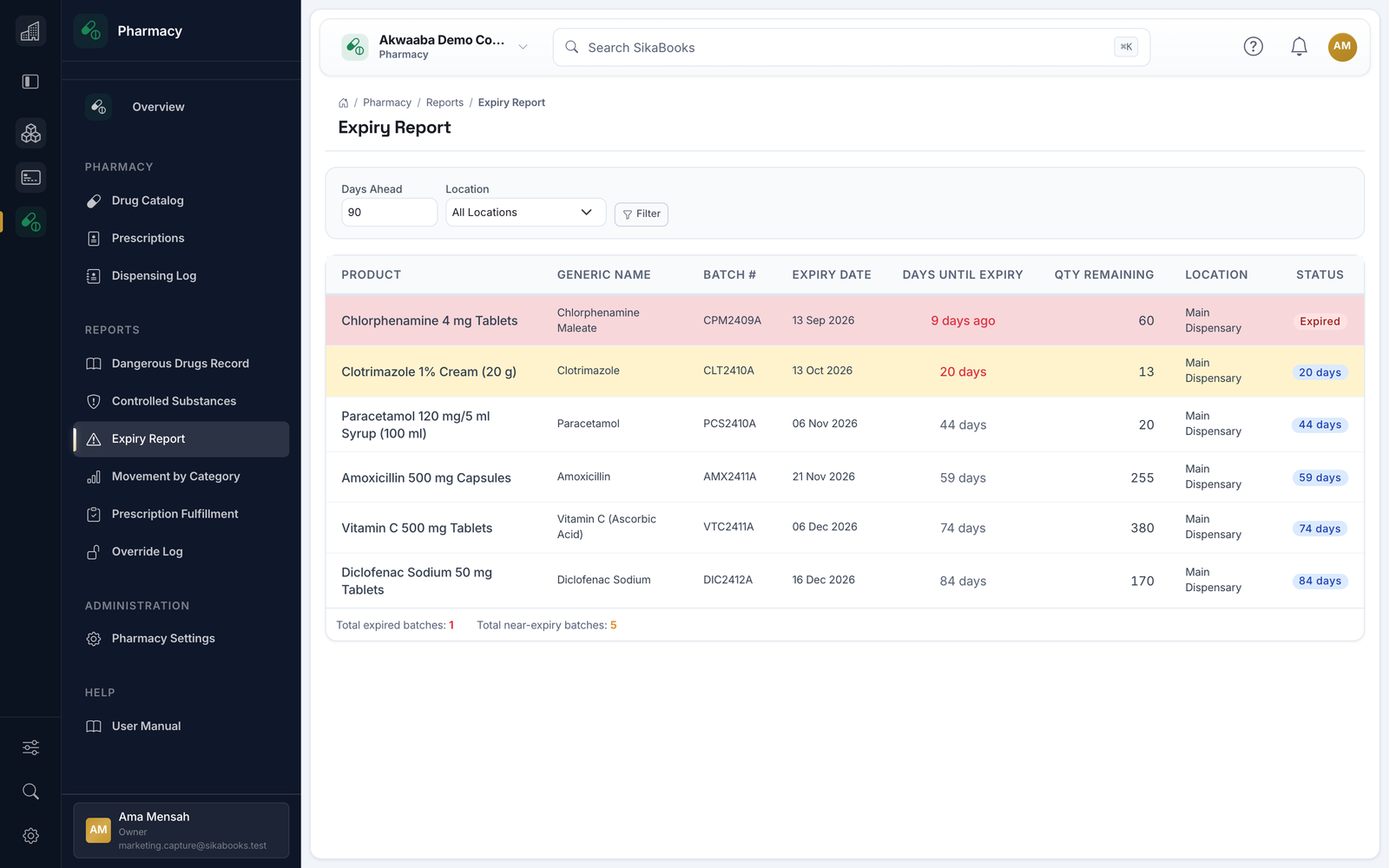
Task: Open Controlled Substances report
Action: tap(181, 401)
